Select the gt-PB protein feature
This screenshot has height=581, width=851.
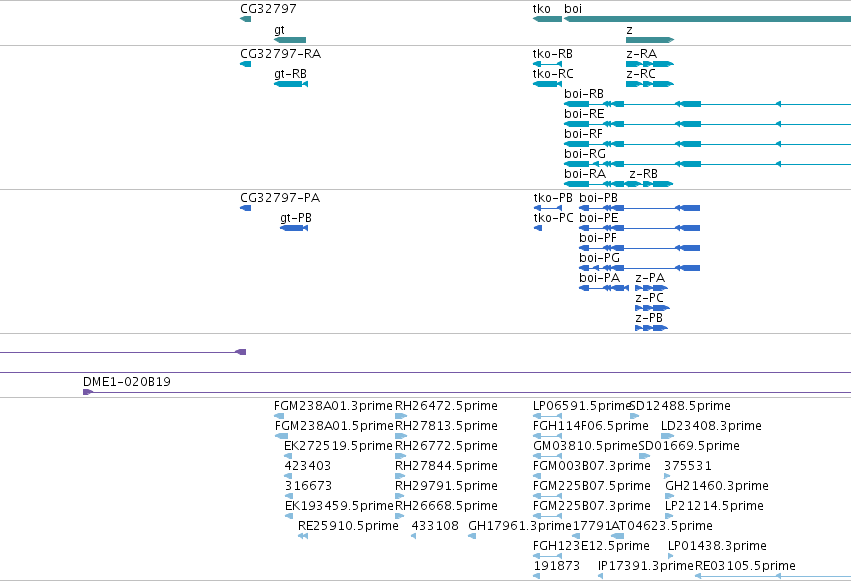(x=294, y=228)
